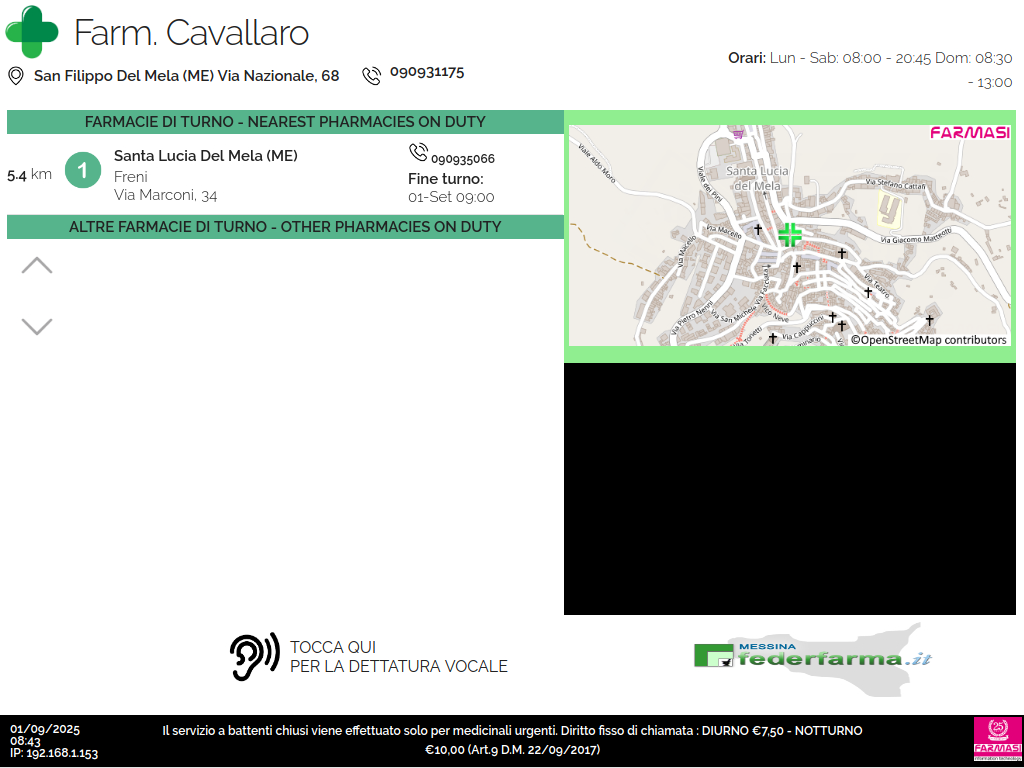Click the San Filippo Del Mela address text
The height and width of the screenshot is (768, 1024).
click(x=186, y=76)
